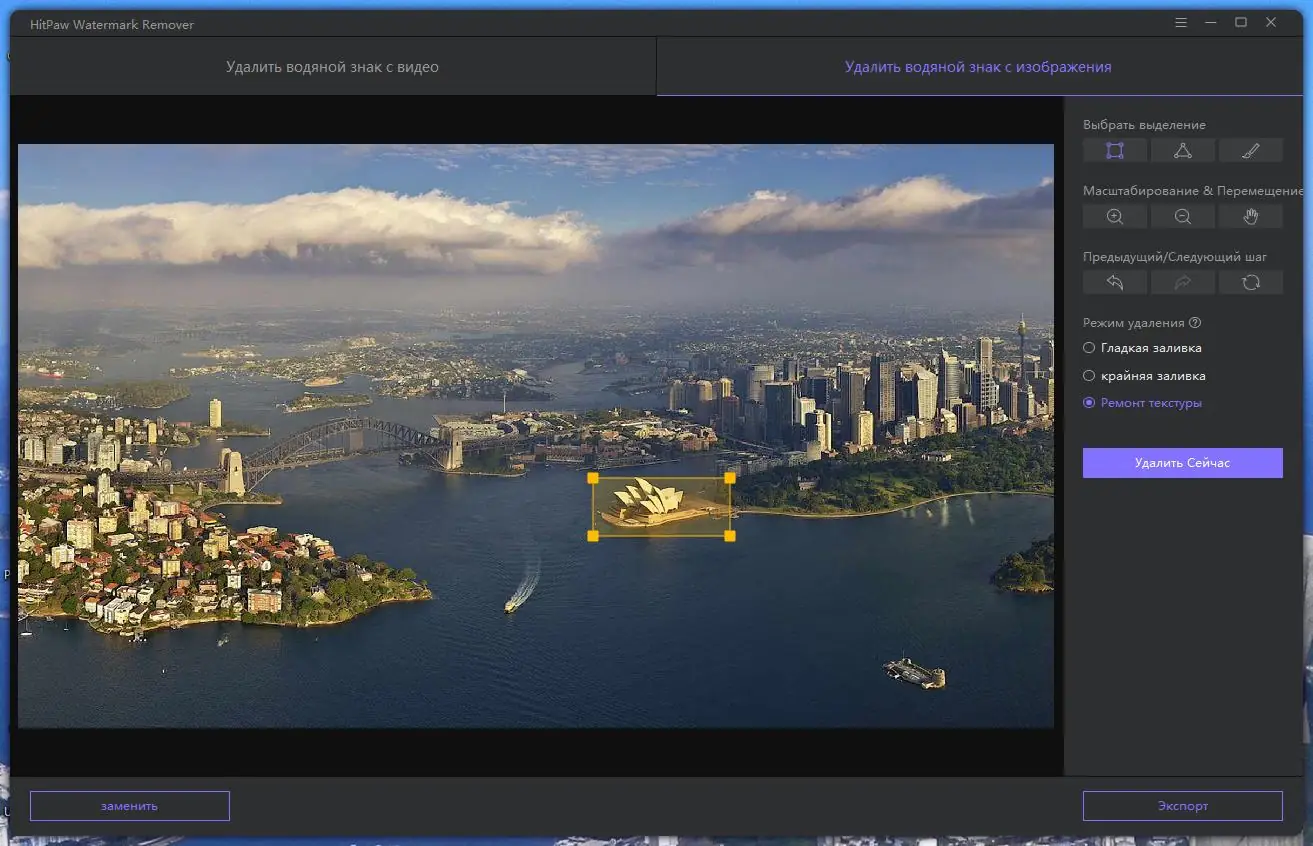This screenshot has width=1313, height=846.
Task: Switch to Удалить водяной знак с изображения tab
Action: click(978, 67)
